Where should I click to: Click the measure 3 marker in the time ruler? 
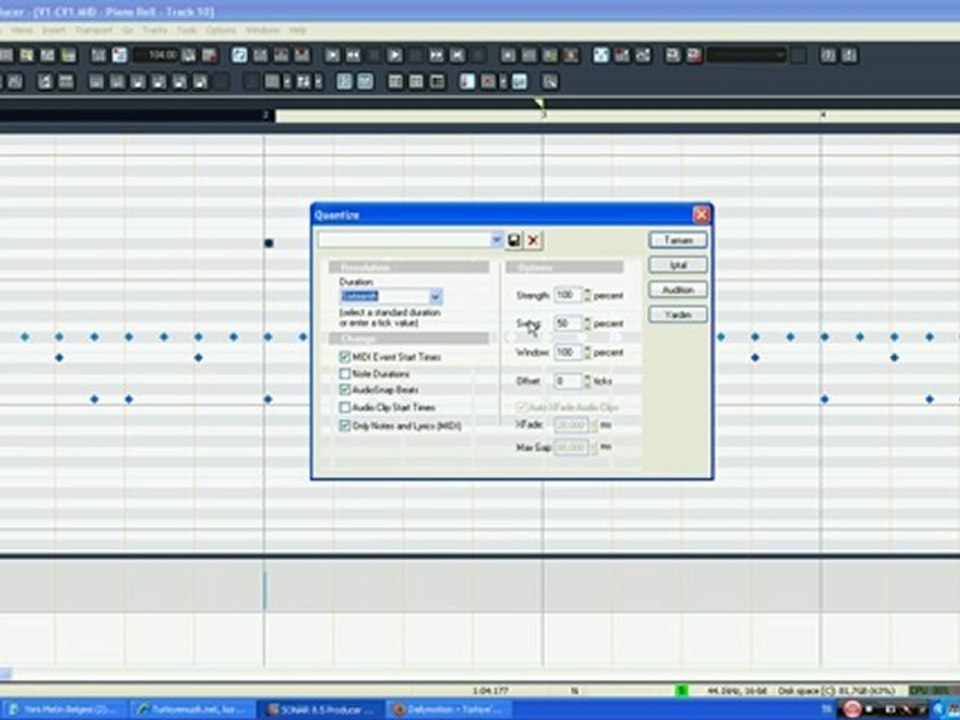543,115
